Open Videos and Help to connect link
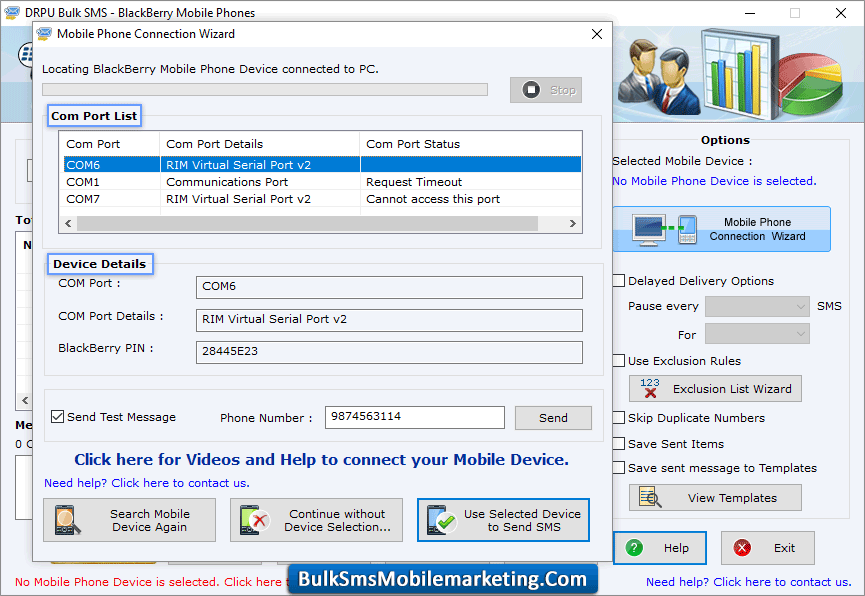The image size is (865, 596). [x=321, y=460]
